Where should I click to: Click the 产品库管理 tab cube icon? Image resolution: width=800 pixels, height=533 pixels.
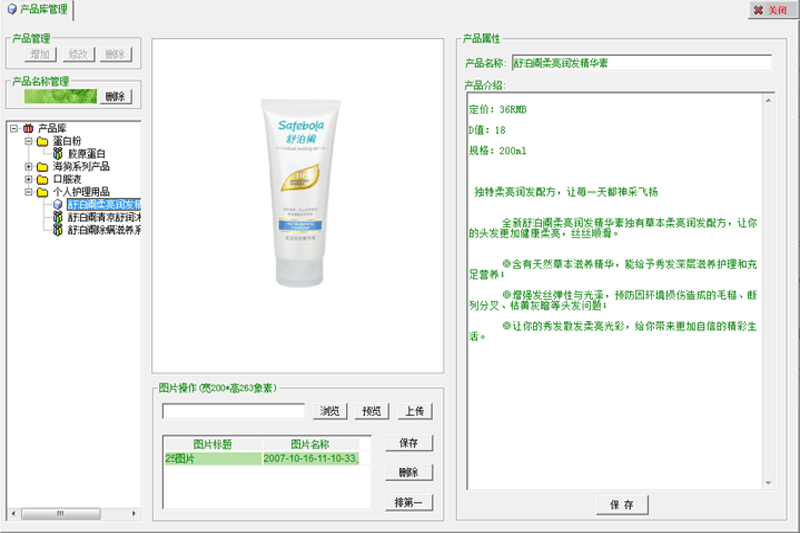point(12,9)
